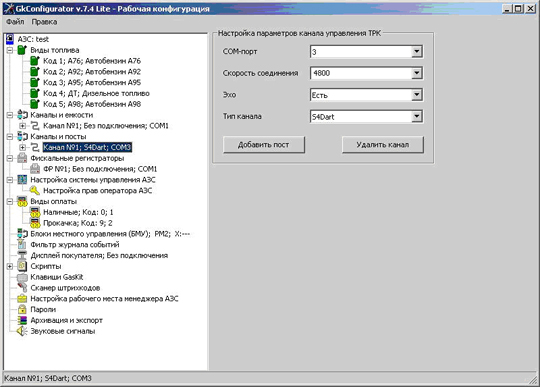Expand Канал №1; Без подключения; COM1 node
Viewport: 540px width, 387px height.
click(22, 126)
